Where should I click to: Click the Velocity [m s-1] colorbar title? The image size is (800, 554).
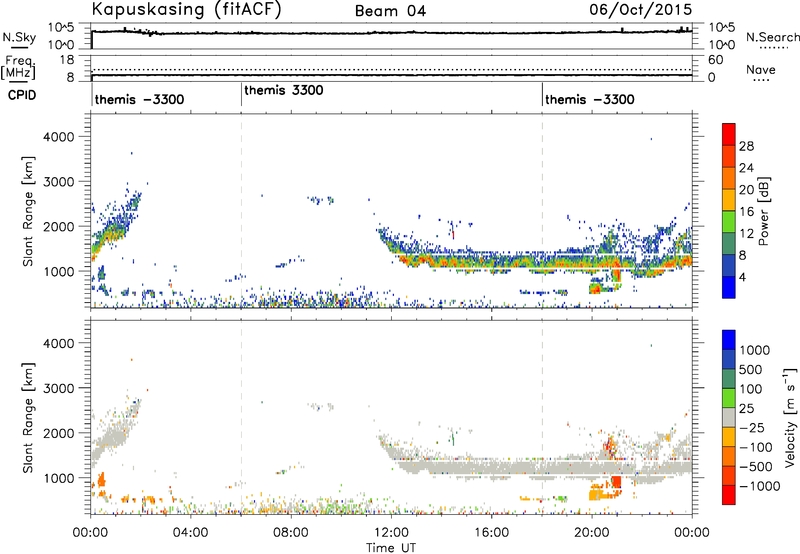[x=790, y=417]
